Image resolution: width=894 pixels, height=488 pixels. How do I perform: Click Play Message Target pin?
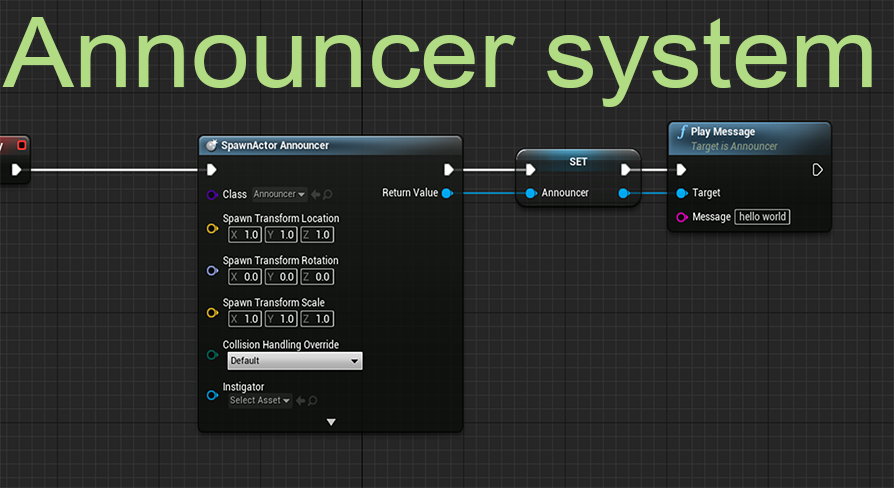click(x=682, y=193)
